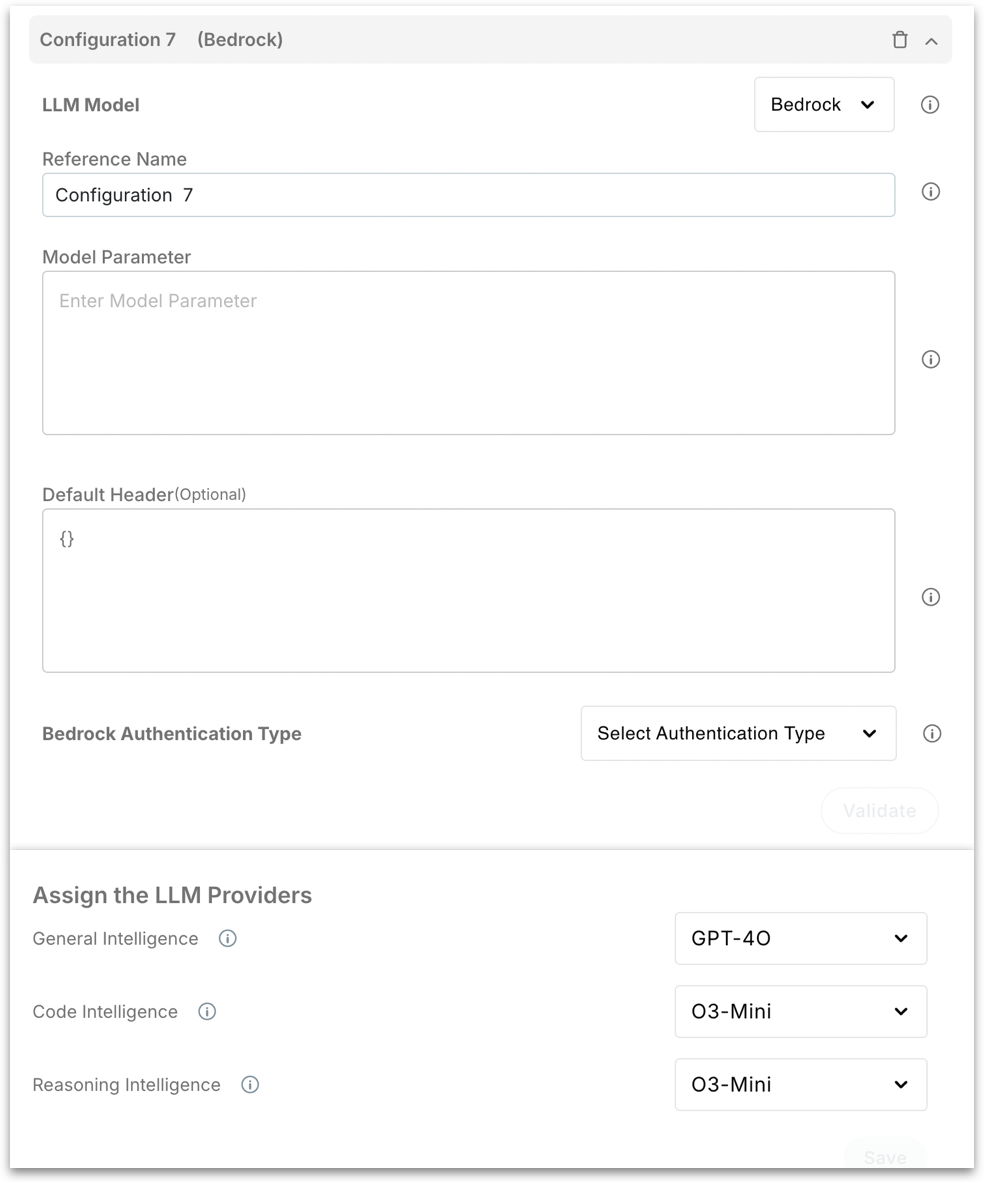Show info for Model Parameter field
This screenshot has height=1182, width=984.
click(930, 359)
